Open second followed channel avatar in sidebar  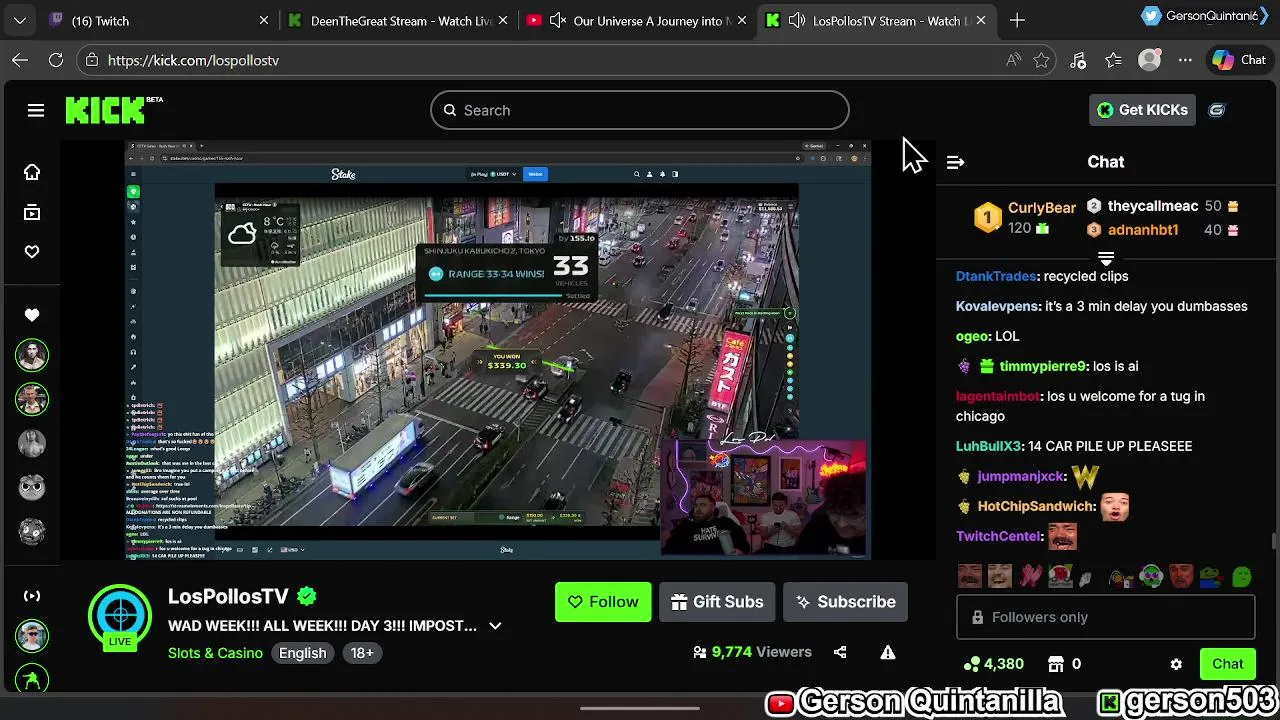point(32,399)
